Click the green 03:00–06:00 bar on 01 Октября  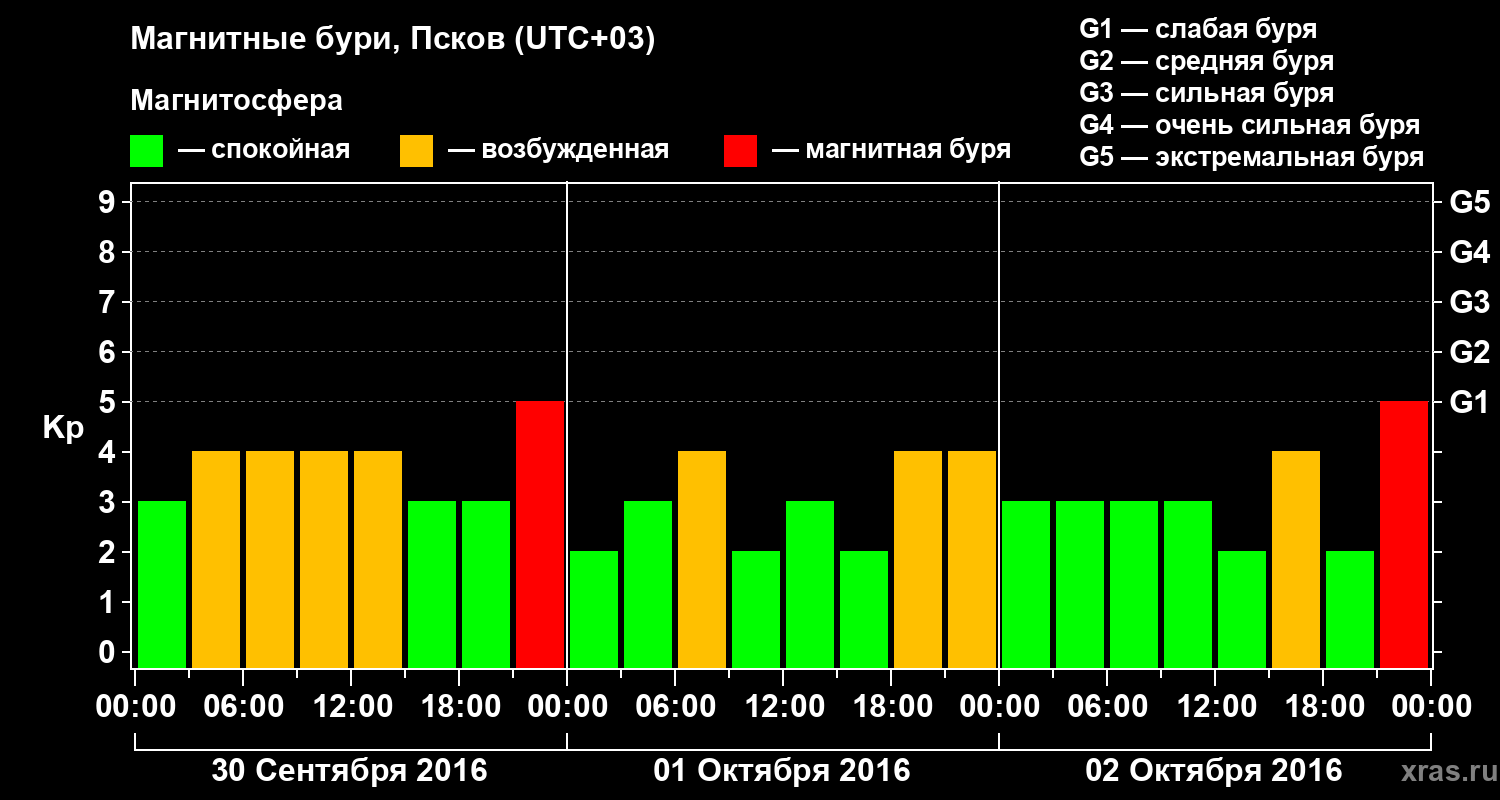coord(648,584)
